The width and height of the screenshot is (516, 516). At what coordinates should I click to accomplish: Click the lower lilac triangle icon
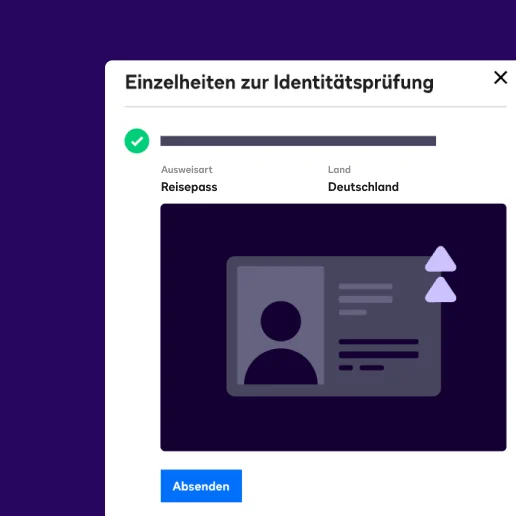coord(441,289)
